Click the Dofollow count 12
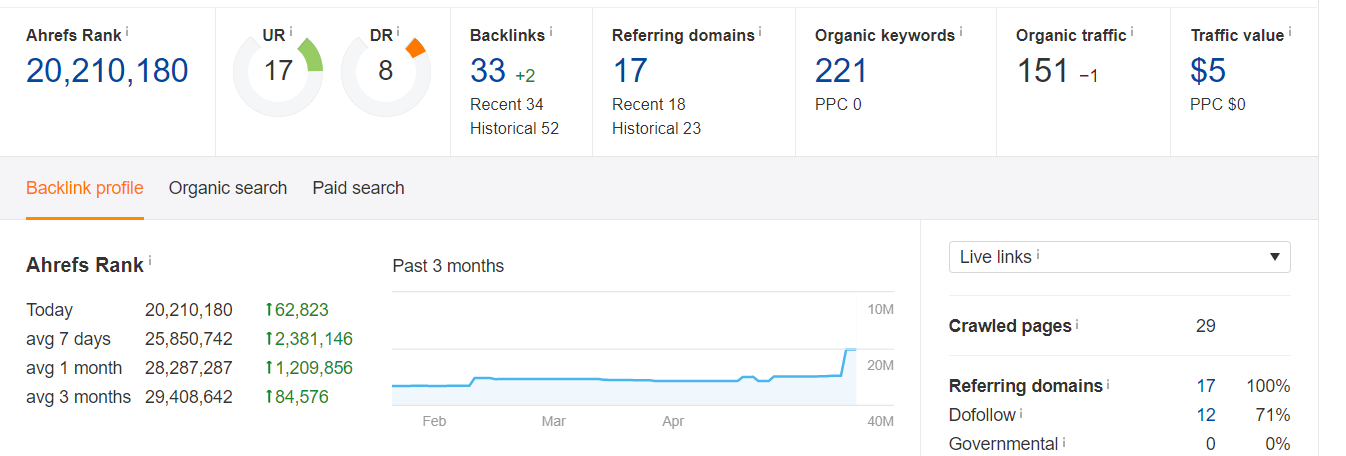 click(1206, 415)
